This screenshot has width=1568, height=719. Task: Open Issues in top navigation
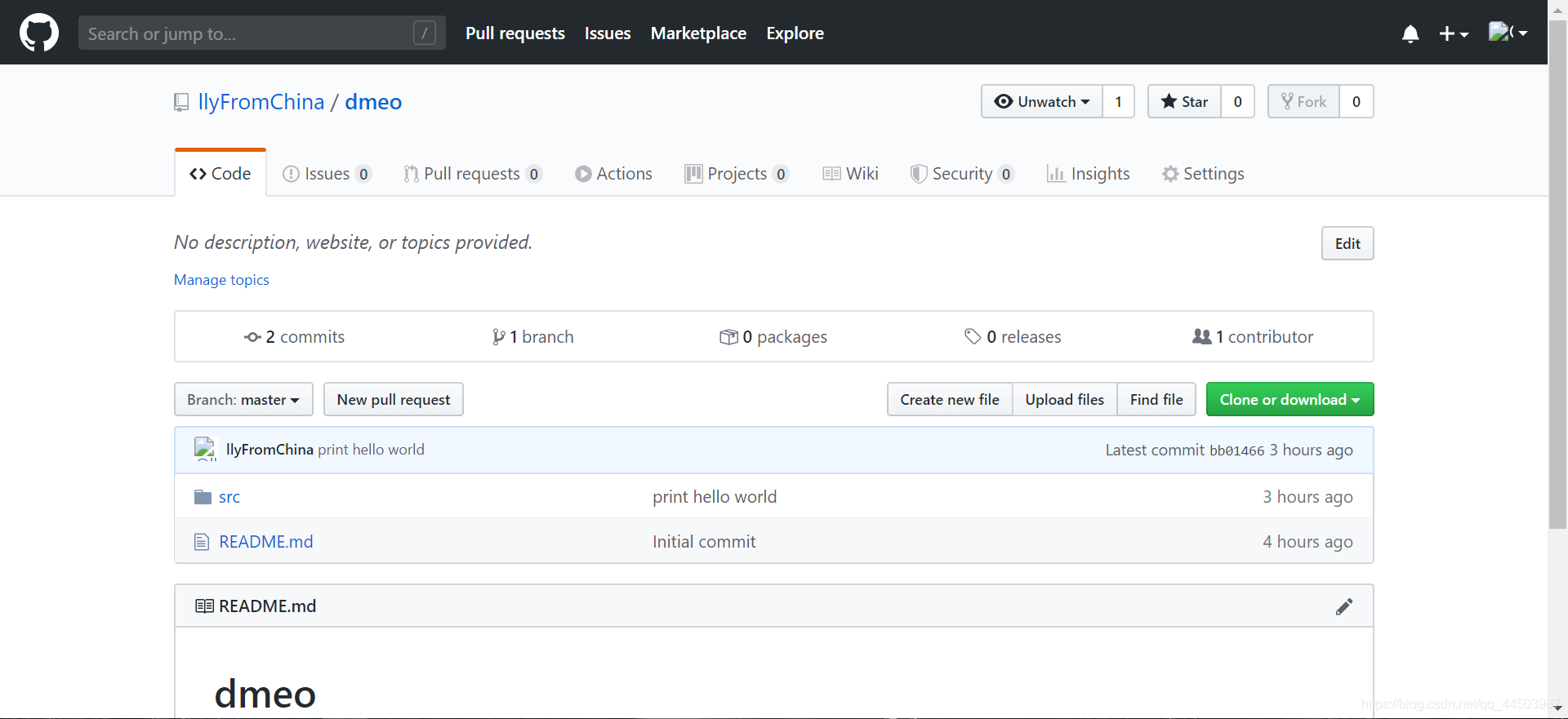click(x=608, y=33)
